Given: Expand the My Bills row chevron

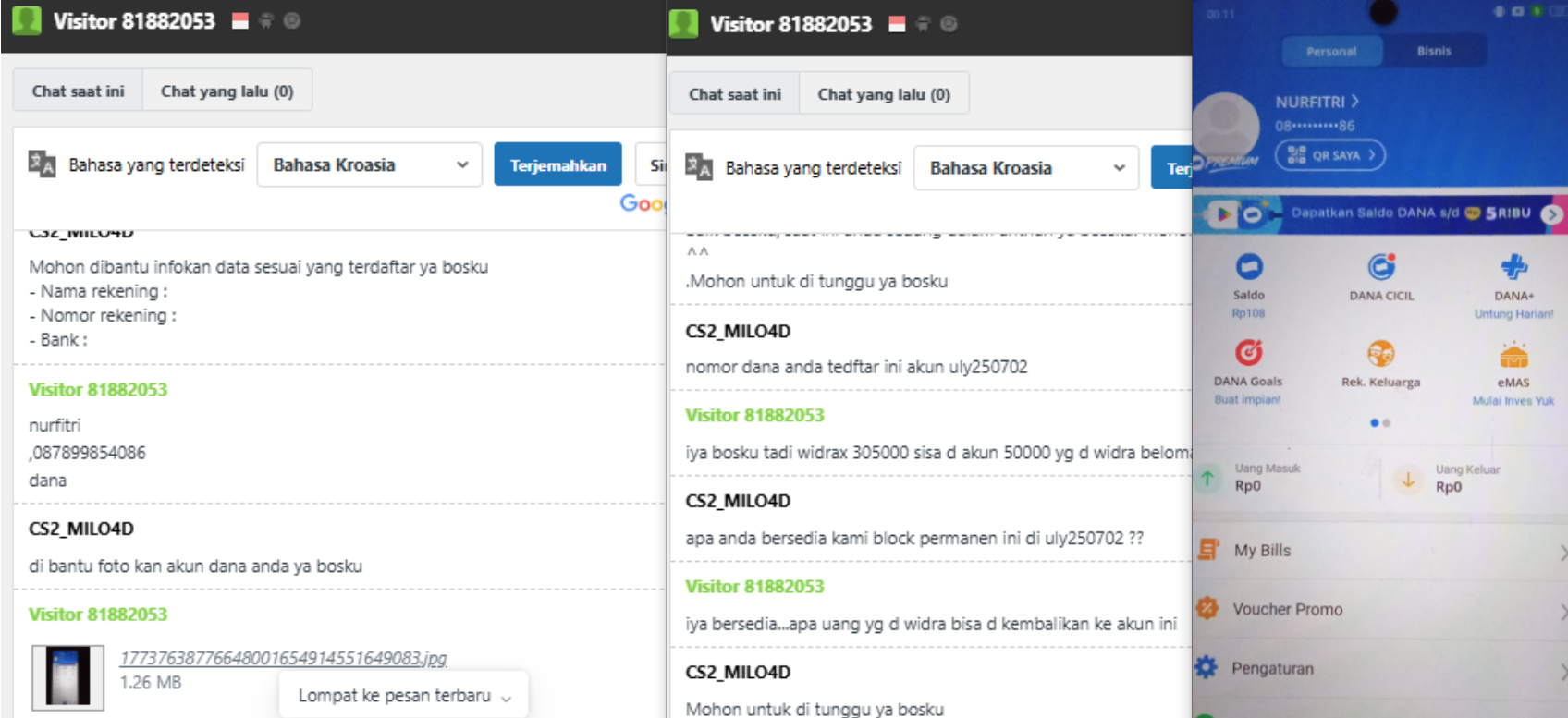Looking at the screenshot, I should tap(1562, 553).
